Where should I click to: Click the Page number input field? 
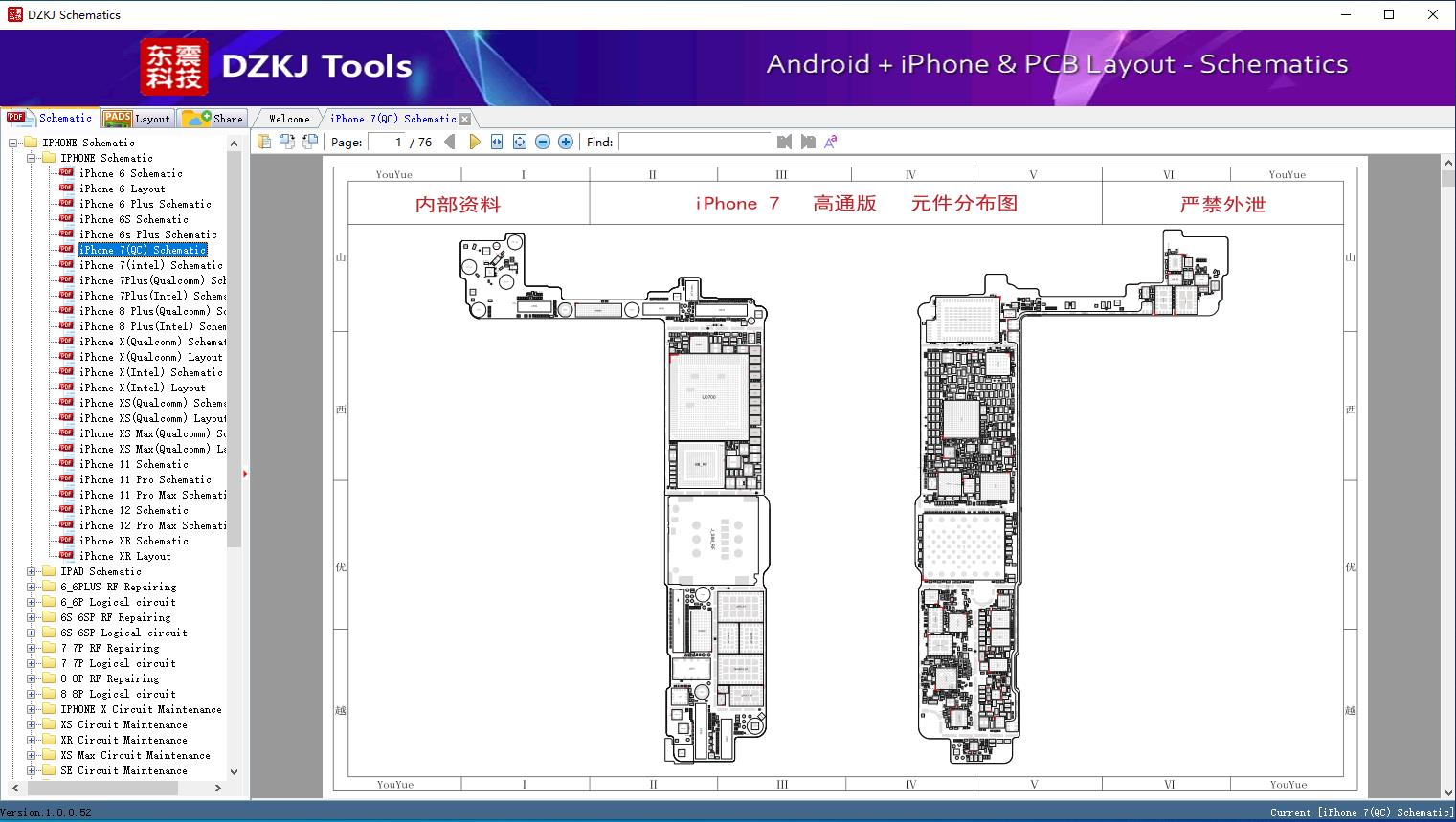tap(386, 142)
